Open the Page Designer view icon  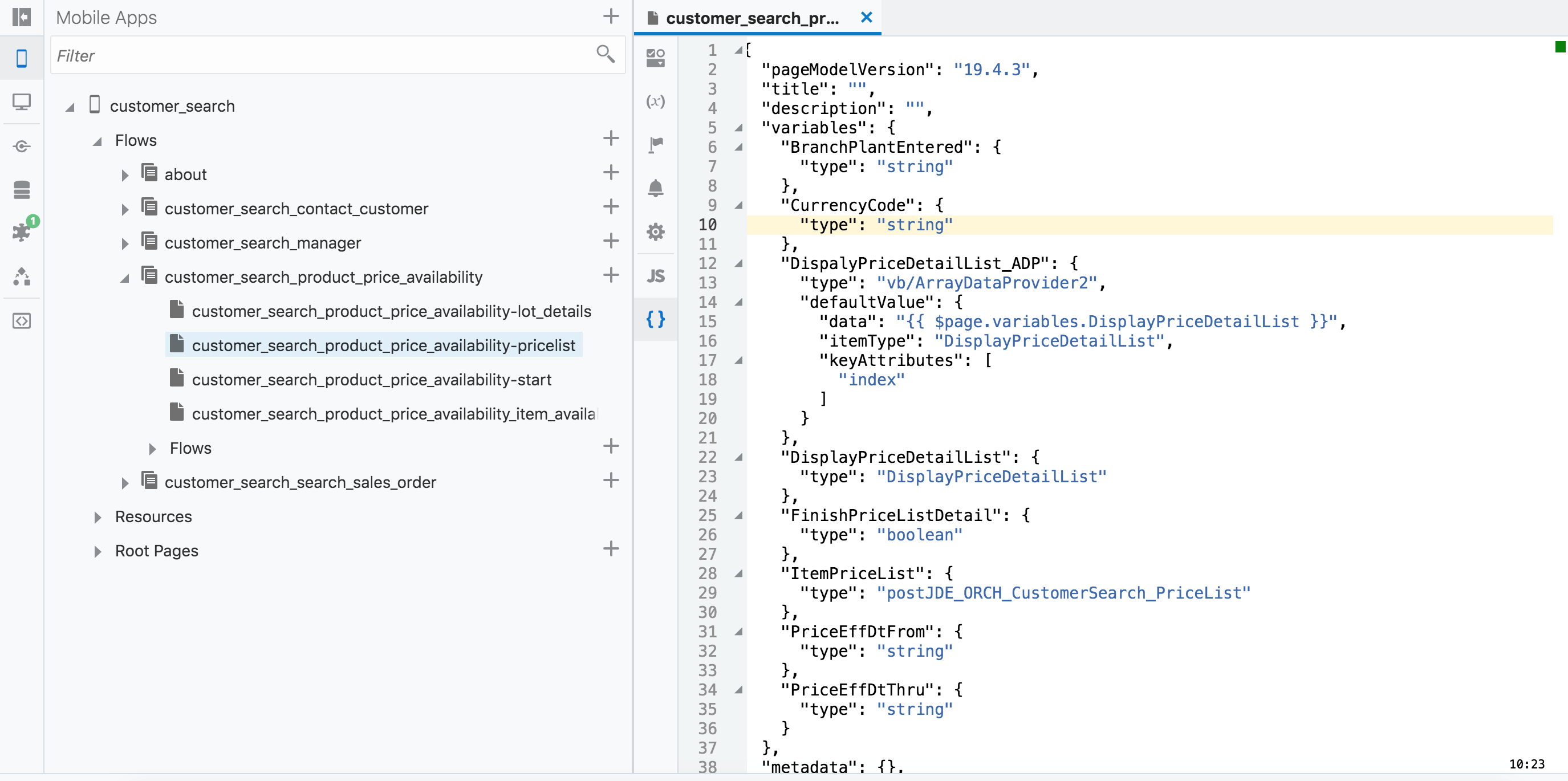pyautogui.click(x=656, y=58)
